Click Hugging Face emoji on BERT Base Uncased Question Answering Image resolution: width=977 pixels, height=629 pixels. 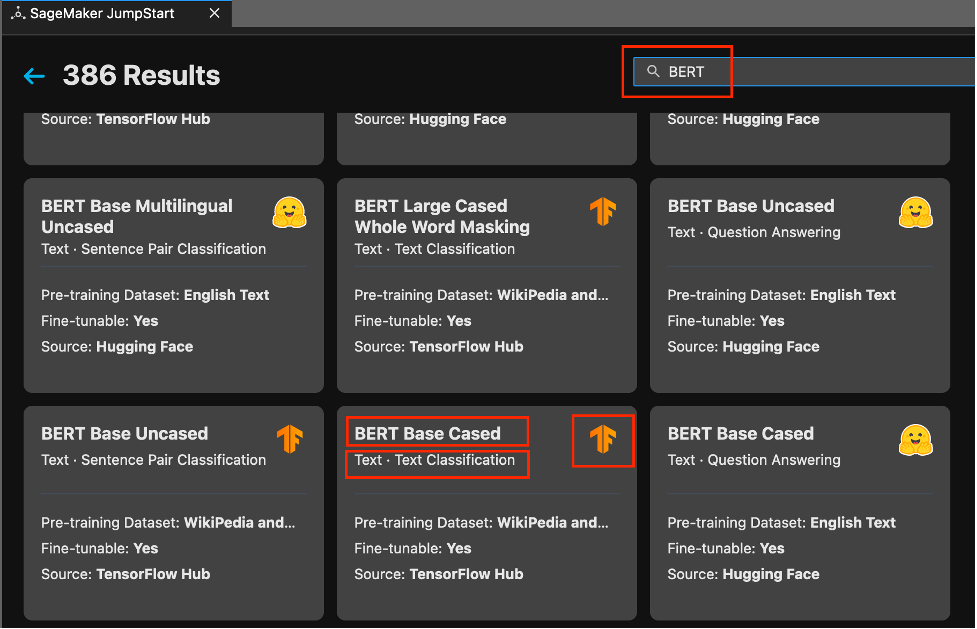pos(915,212)
